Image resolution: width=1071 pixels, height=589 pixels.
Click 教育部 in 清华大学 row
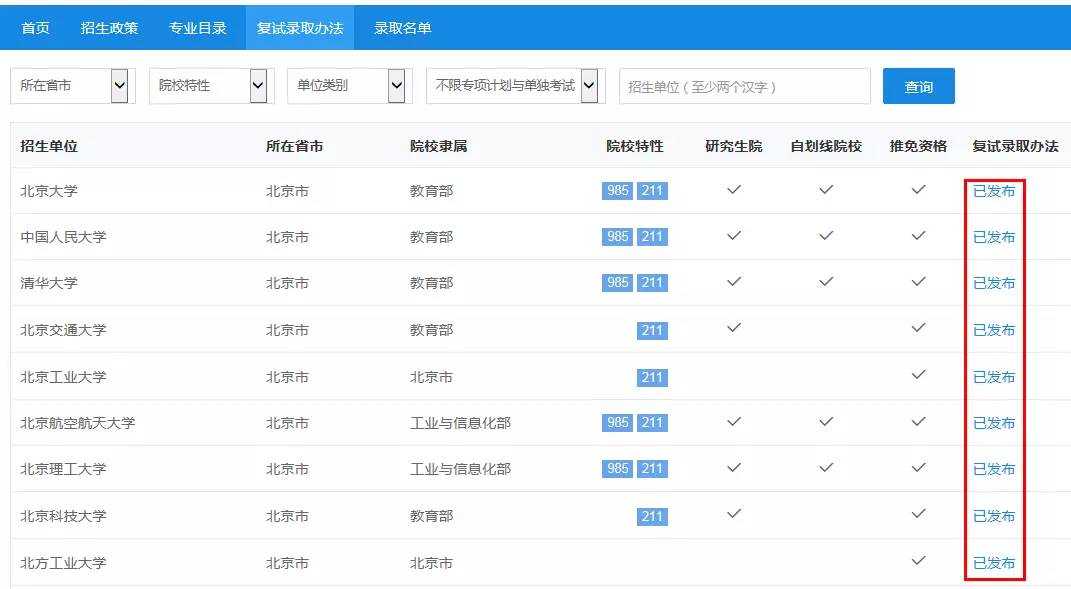[432, 283]
